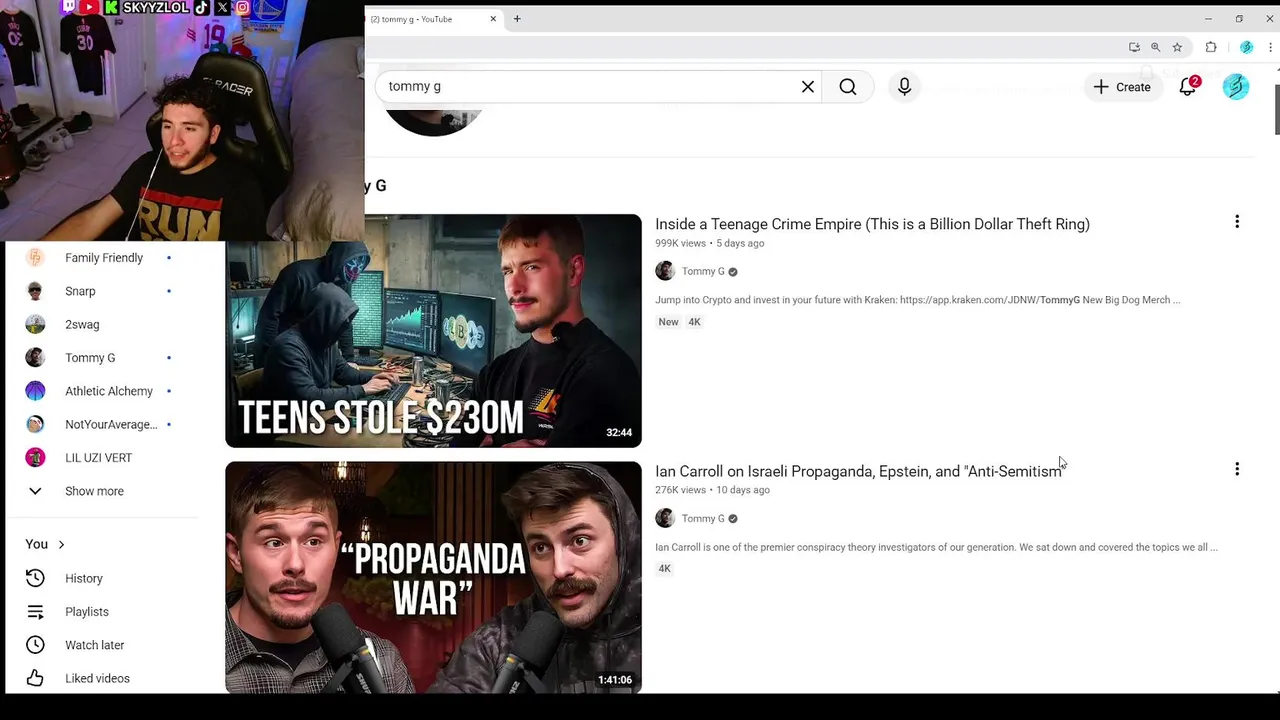
Task: Open the browser extensions puzzle icon
Action: [x=1211, y=47]
